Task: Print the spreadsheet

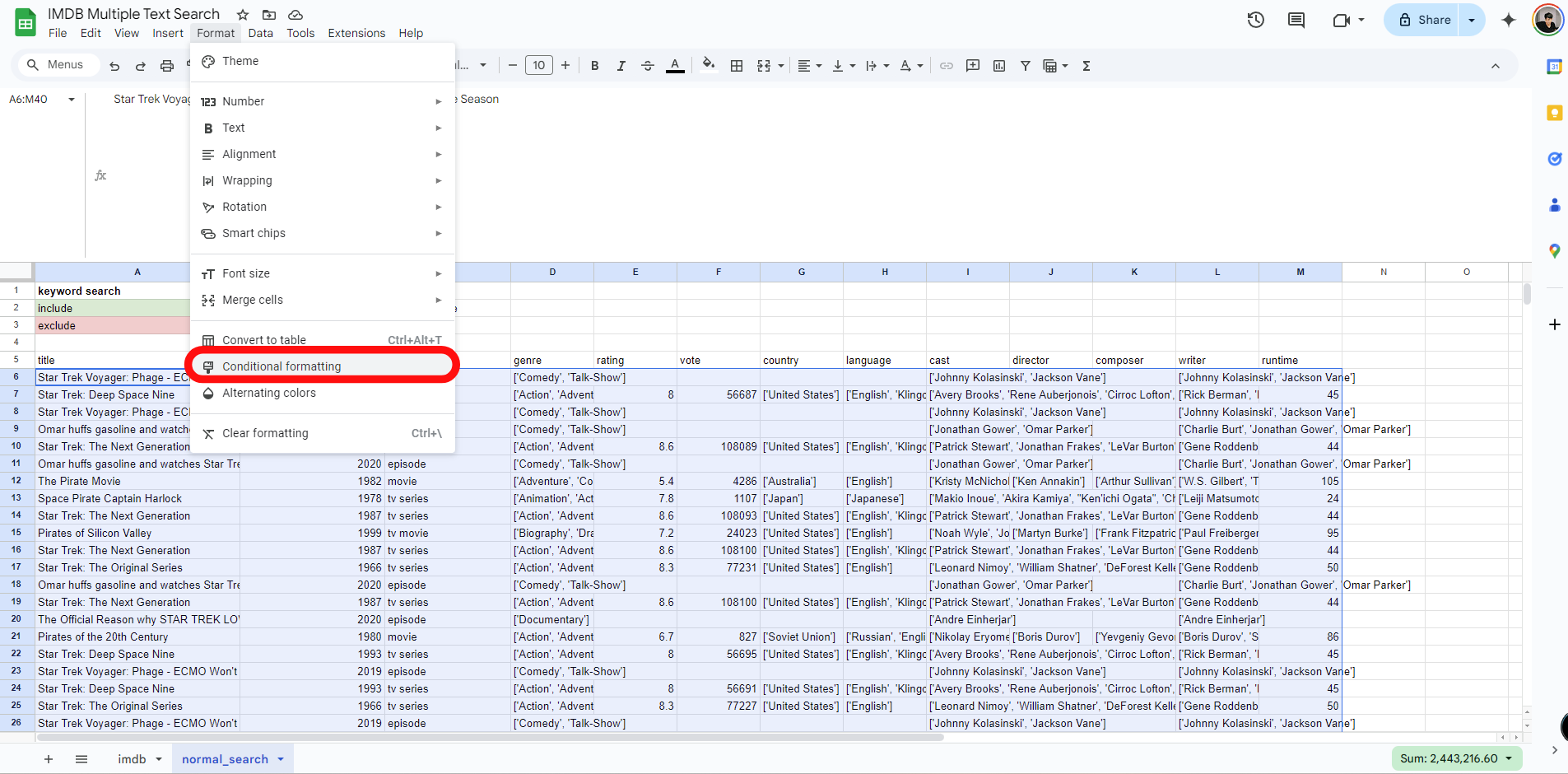Action: tap(167, 66)
